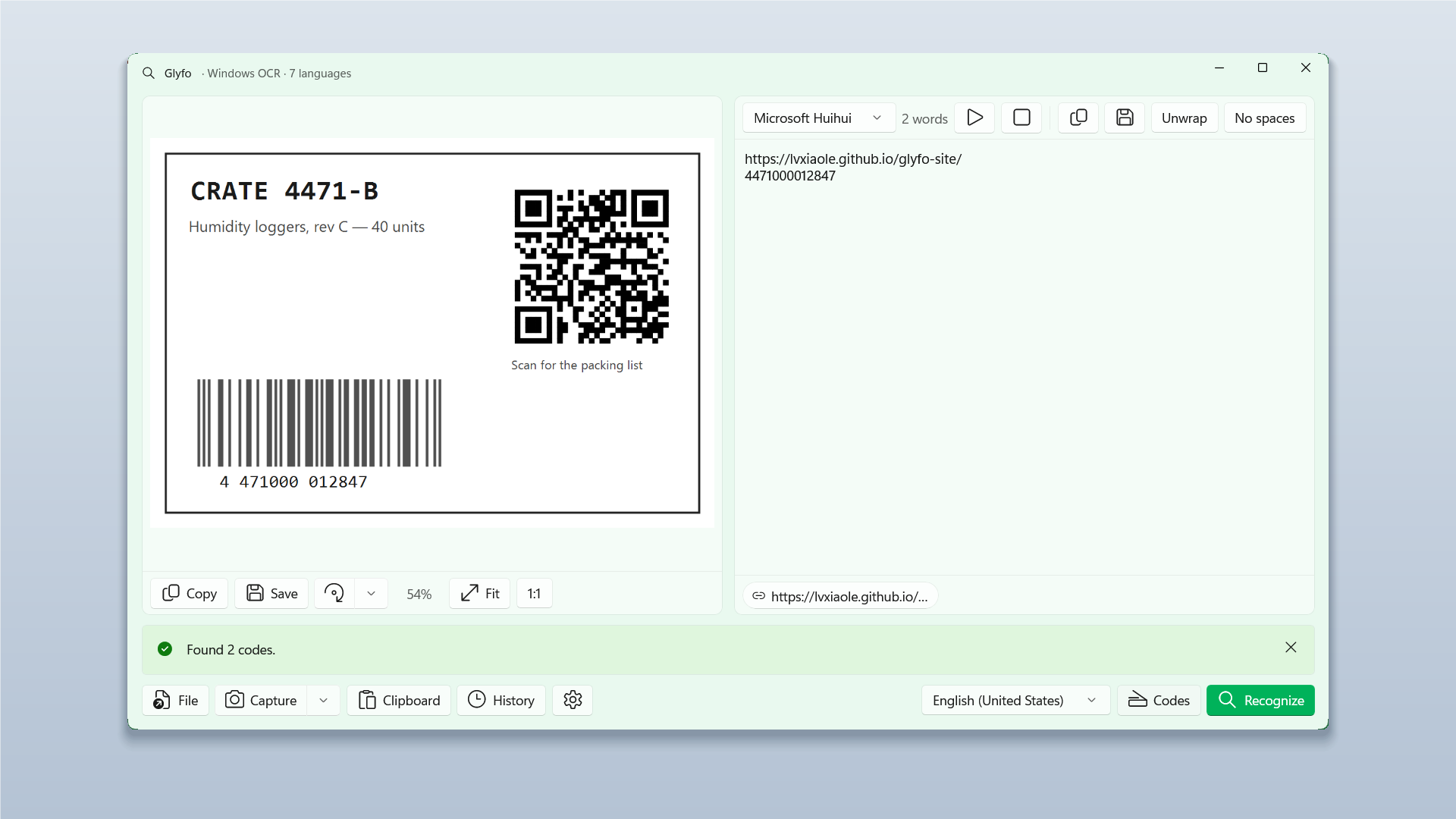The image size is (1456, 819).
Task: Save the image with the Save button
Action: [271, 593]
